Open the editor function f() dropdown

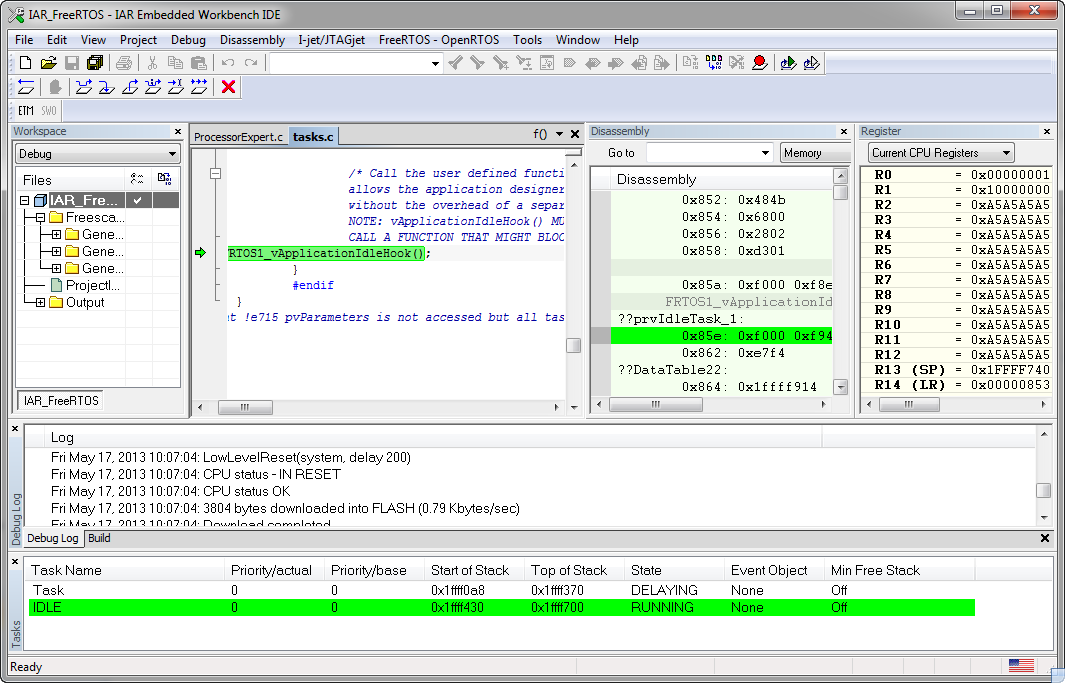pos(559,134)
